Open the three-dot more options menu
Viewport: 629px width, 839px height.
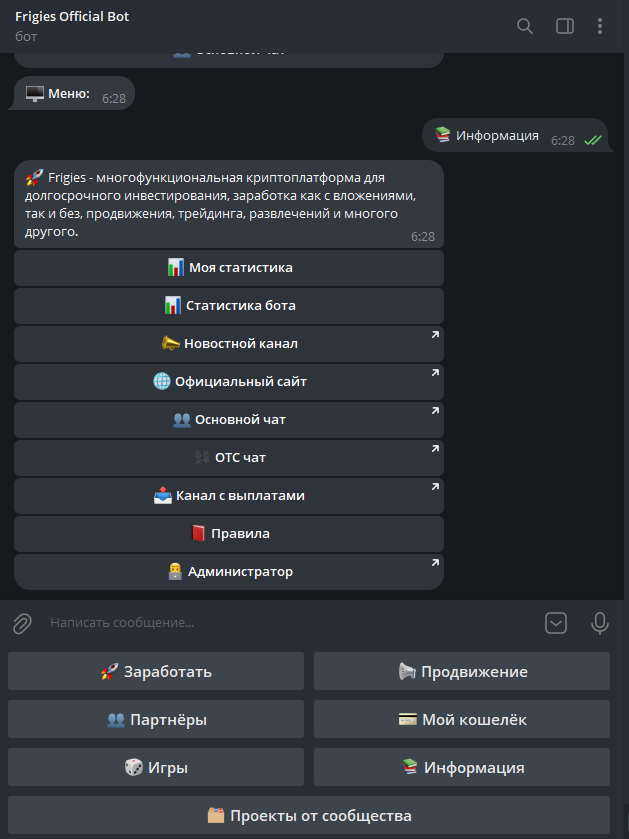point(600,26)
